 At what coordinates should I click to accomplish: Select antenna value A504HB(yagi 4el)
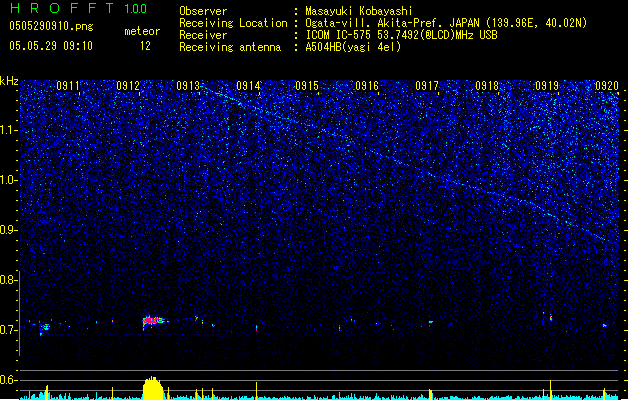[x=353, y=47]
